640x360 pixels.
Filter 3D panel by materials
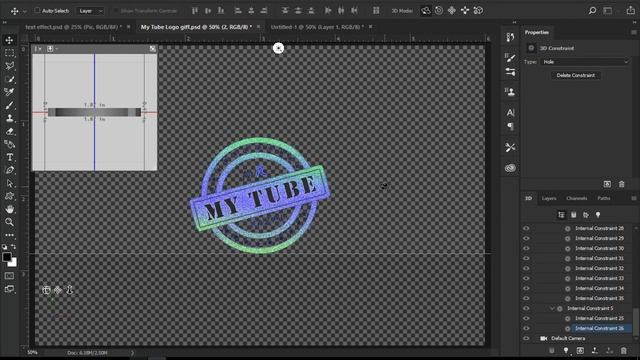coord(586,215)
